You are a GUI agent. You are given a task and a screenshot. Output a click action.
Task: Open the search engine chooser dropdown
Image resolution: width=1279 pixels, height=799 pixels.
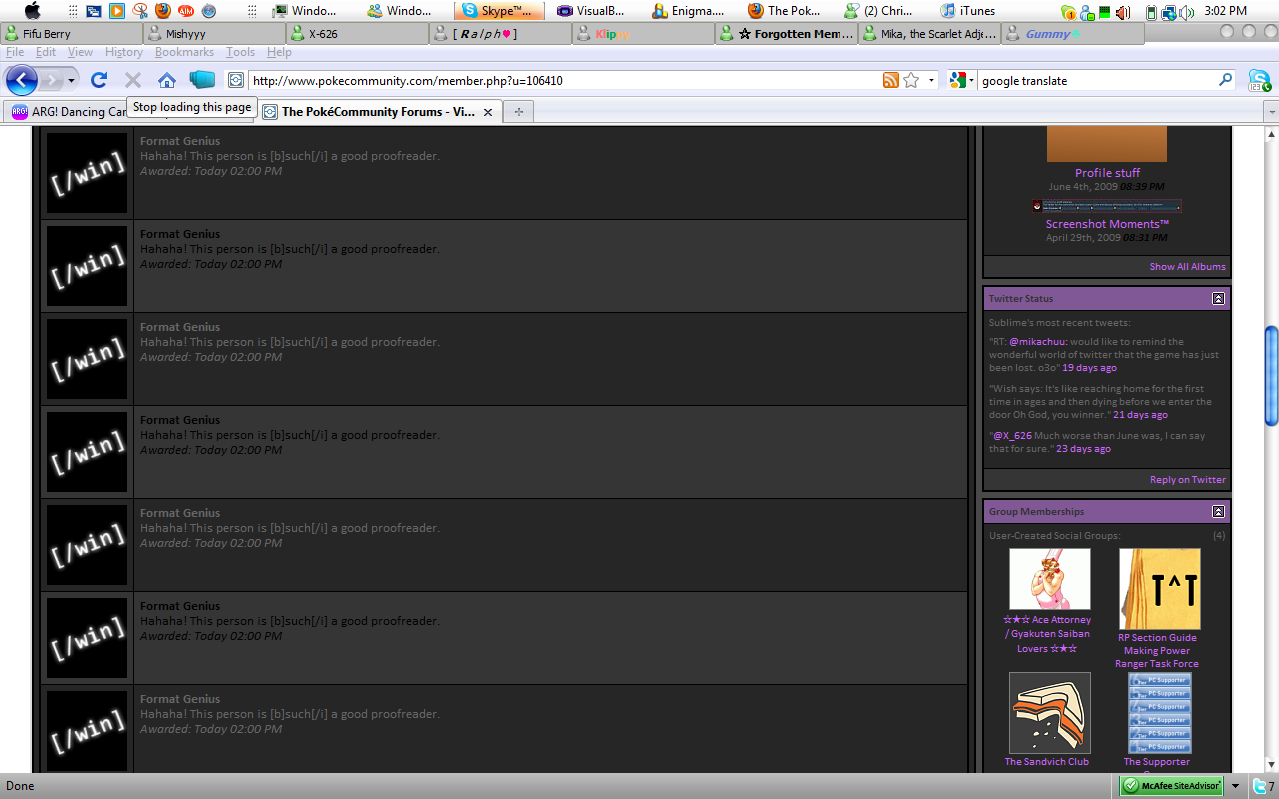pos(961,80)
